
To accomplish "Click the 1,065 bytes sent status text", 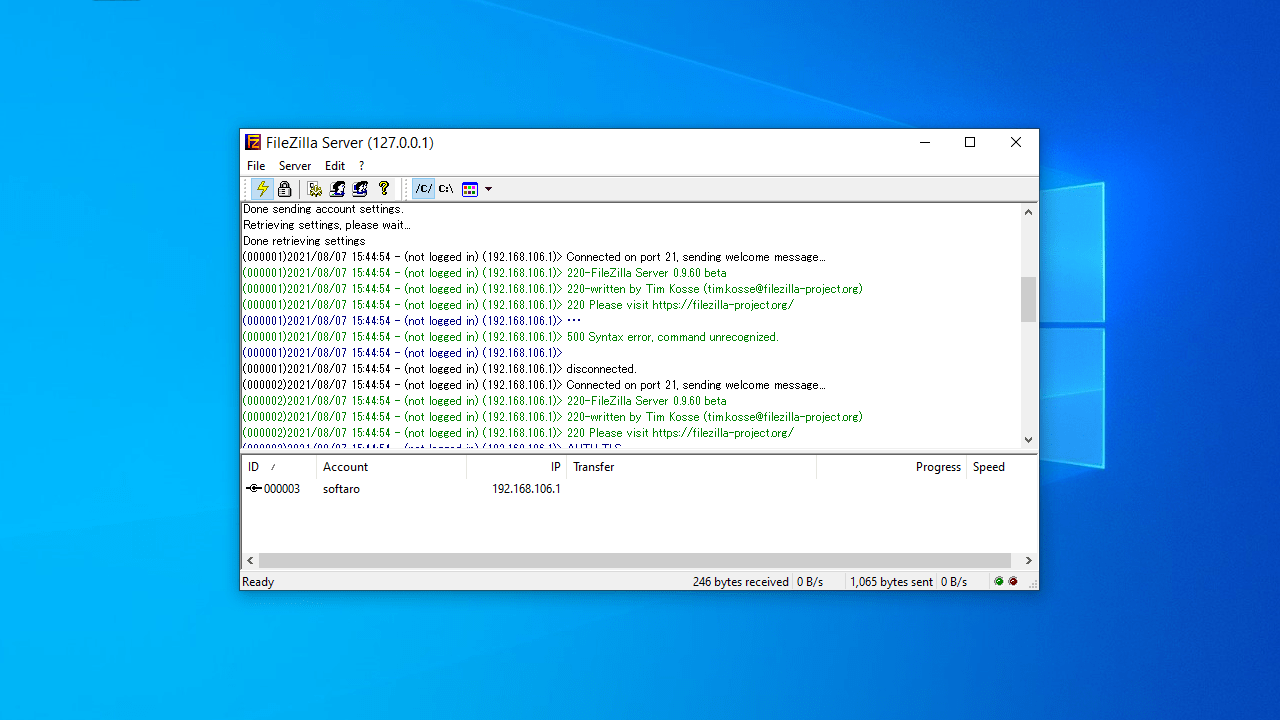I will 892,582.
